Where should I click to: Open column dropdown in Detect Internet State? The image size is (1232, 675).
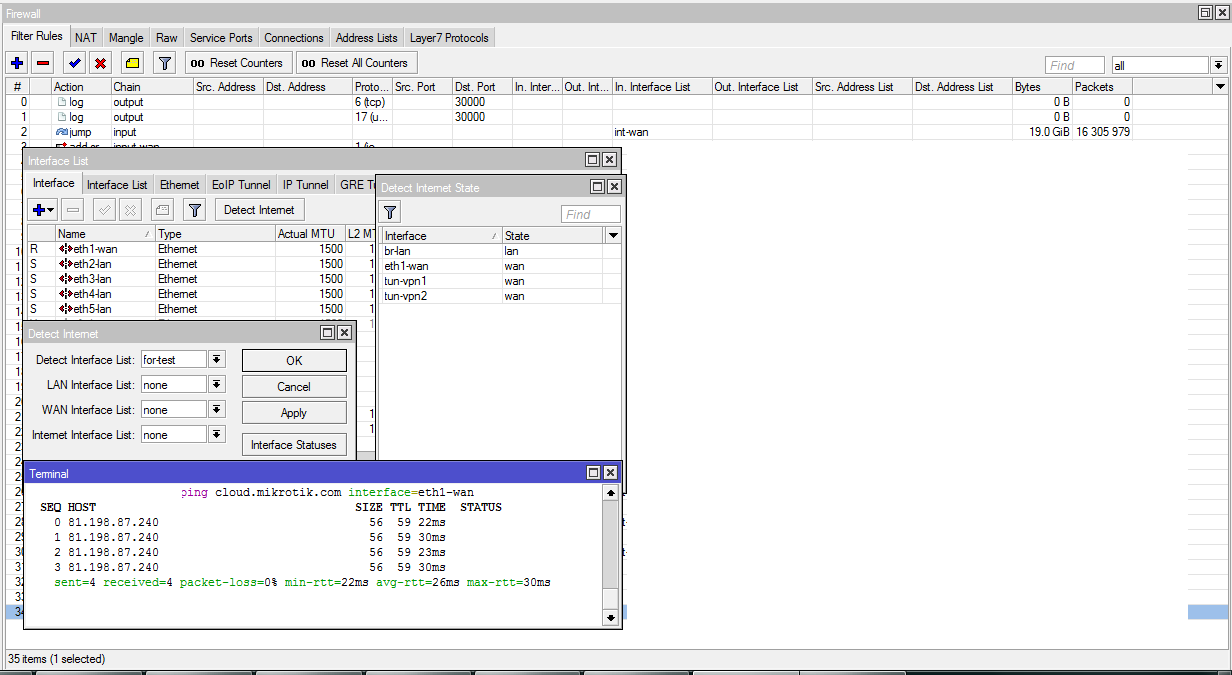click(613, 236)
